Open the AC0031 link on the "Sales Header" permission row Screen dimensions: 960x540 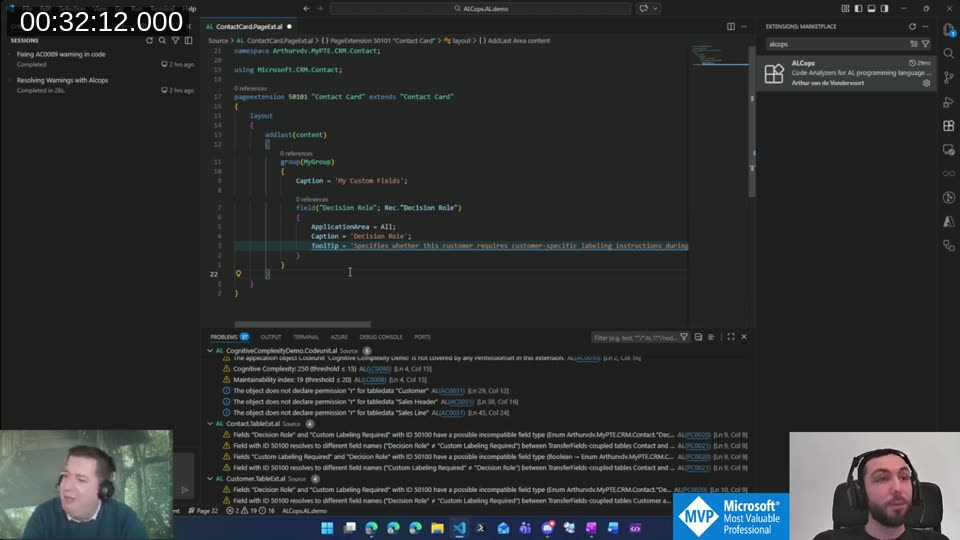[x=462, y=402]
